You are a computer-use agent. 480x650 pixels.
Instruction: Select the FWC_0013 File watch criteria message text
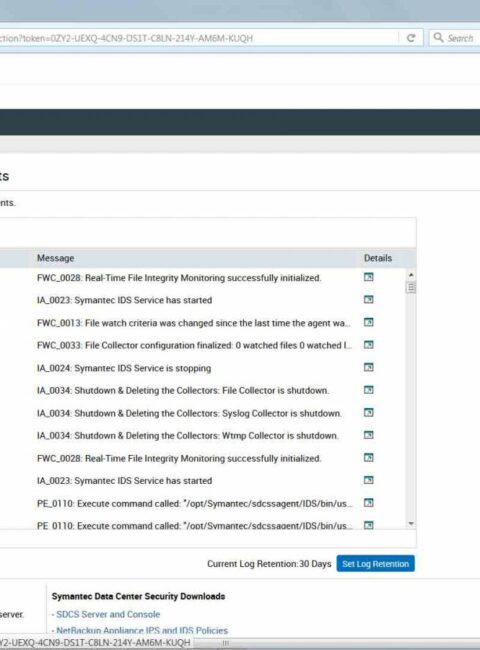(x=194, y=323)
